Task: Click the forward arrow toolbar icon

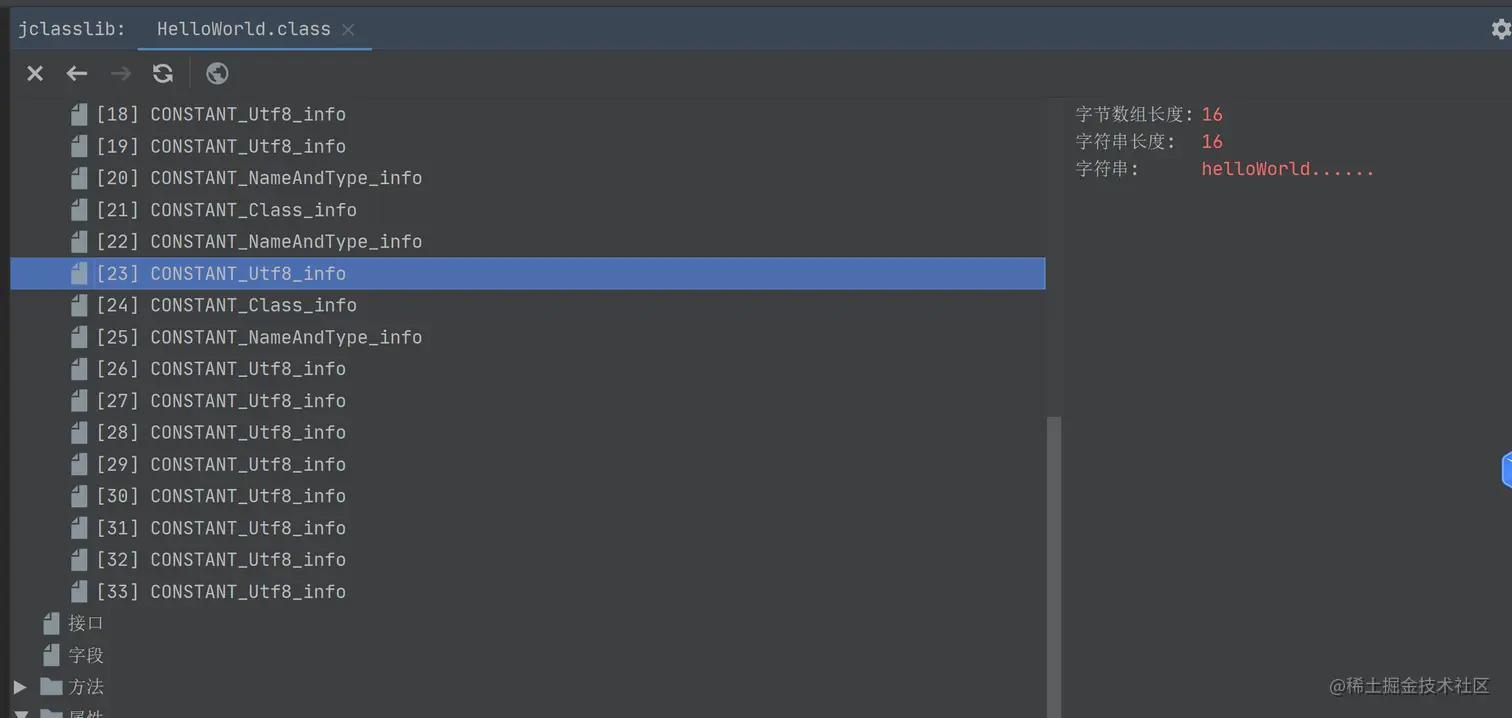Action: coord(120,73)
